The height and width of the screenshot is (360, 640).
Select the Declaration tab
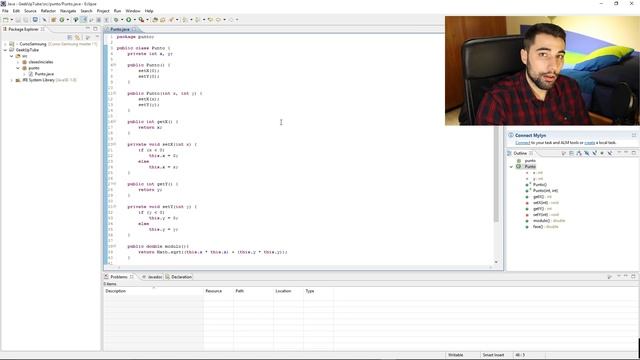179,277
